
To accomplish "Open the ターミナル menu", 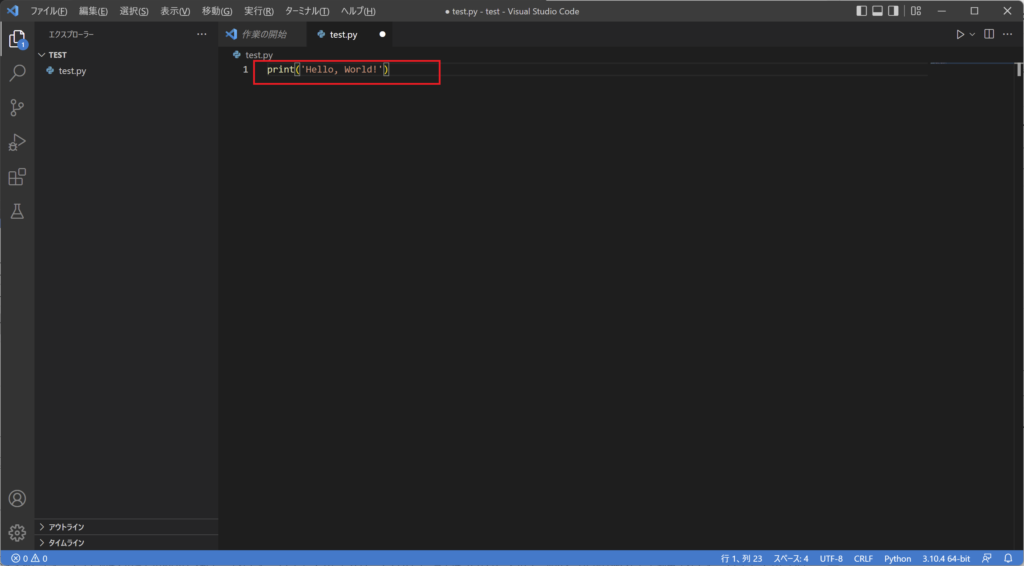I will (307, 11).
